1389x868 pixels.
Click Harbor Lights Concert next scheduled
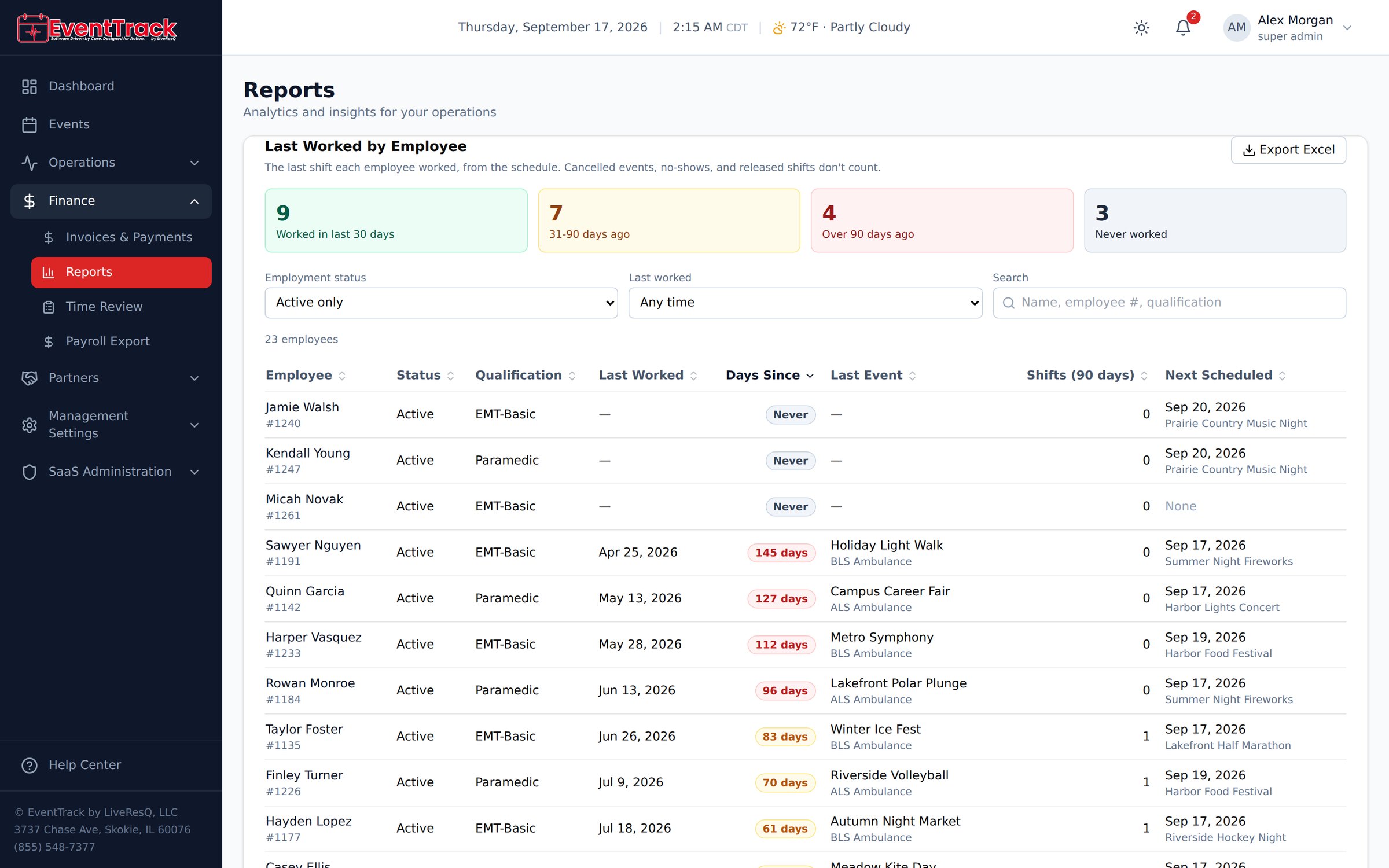click(x=1222, y=608)
